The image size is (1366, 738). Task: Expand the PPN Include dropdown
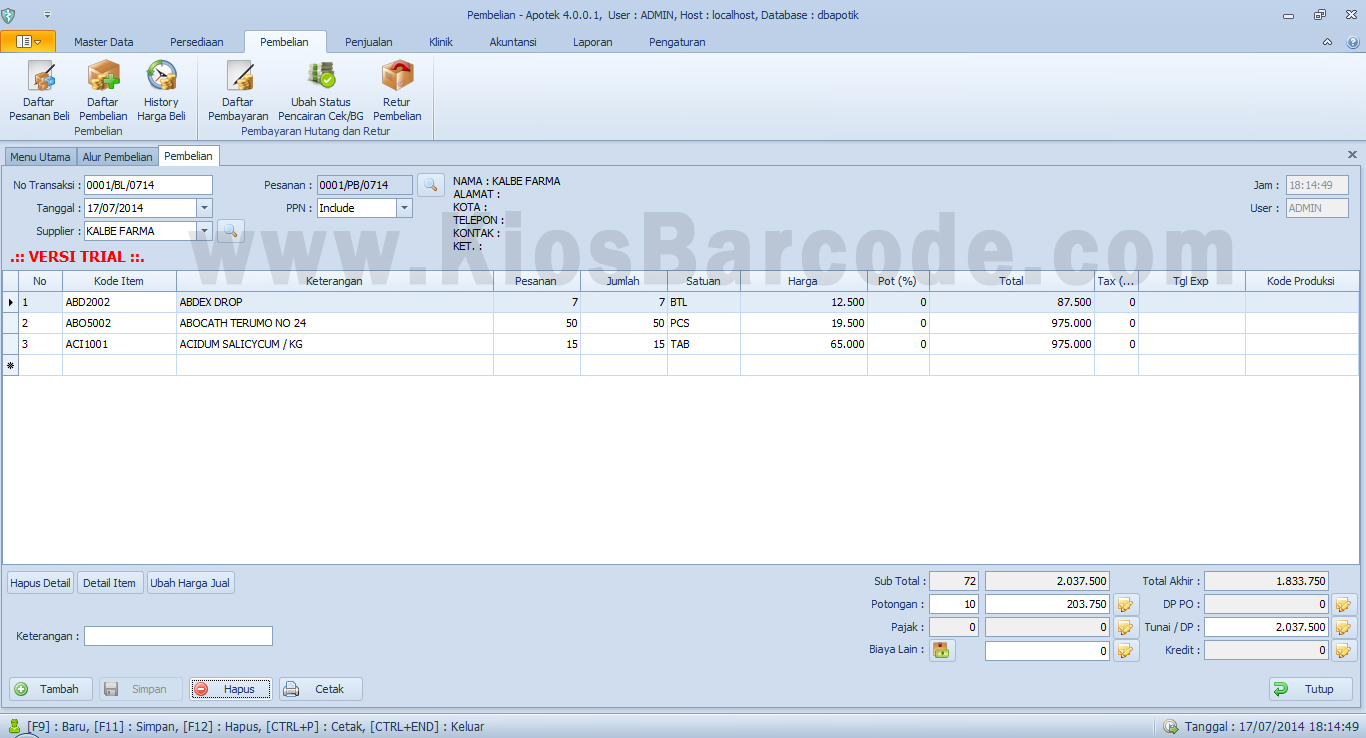tap(404, 208)
